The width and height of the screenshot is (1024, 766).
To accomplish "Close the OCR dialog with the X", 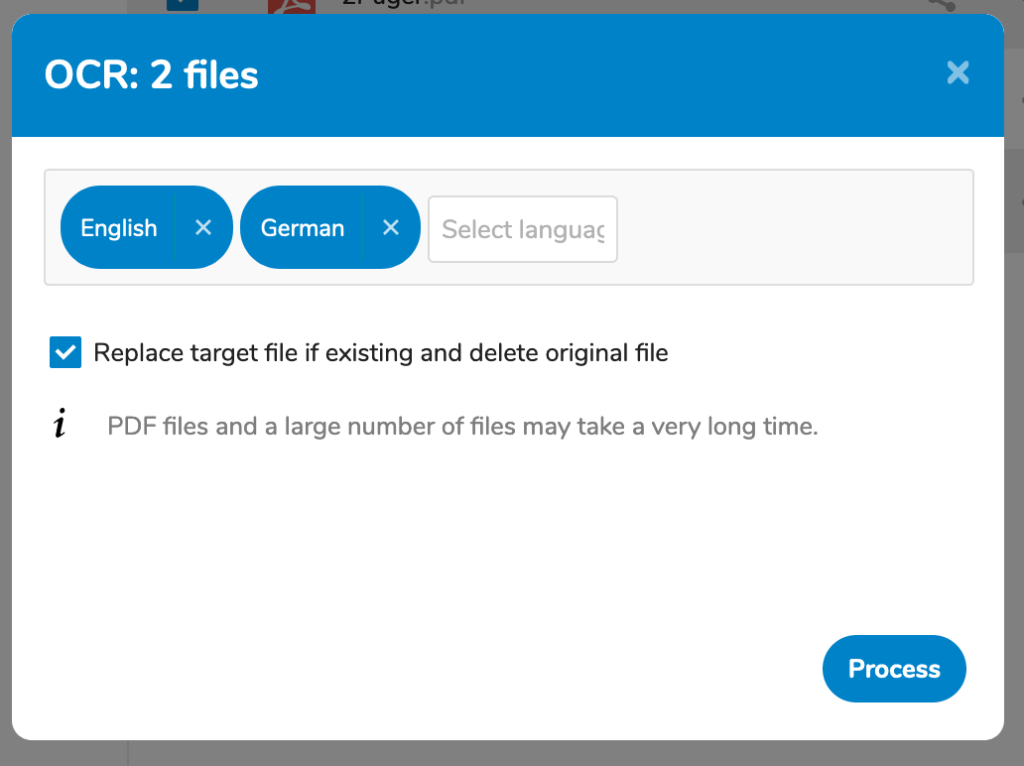I will [957, 73].
